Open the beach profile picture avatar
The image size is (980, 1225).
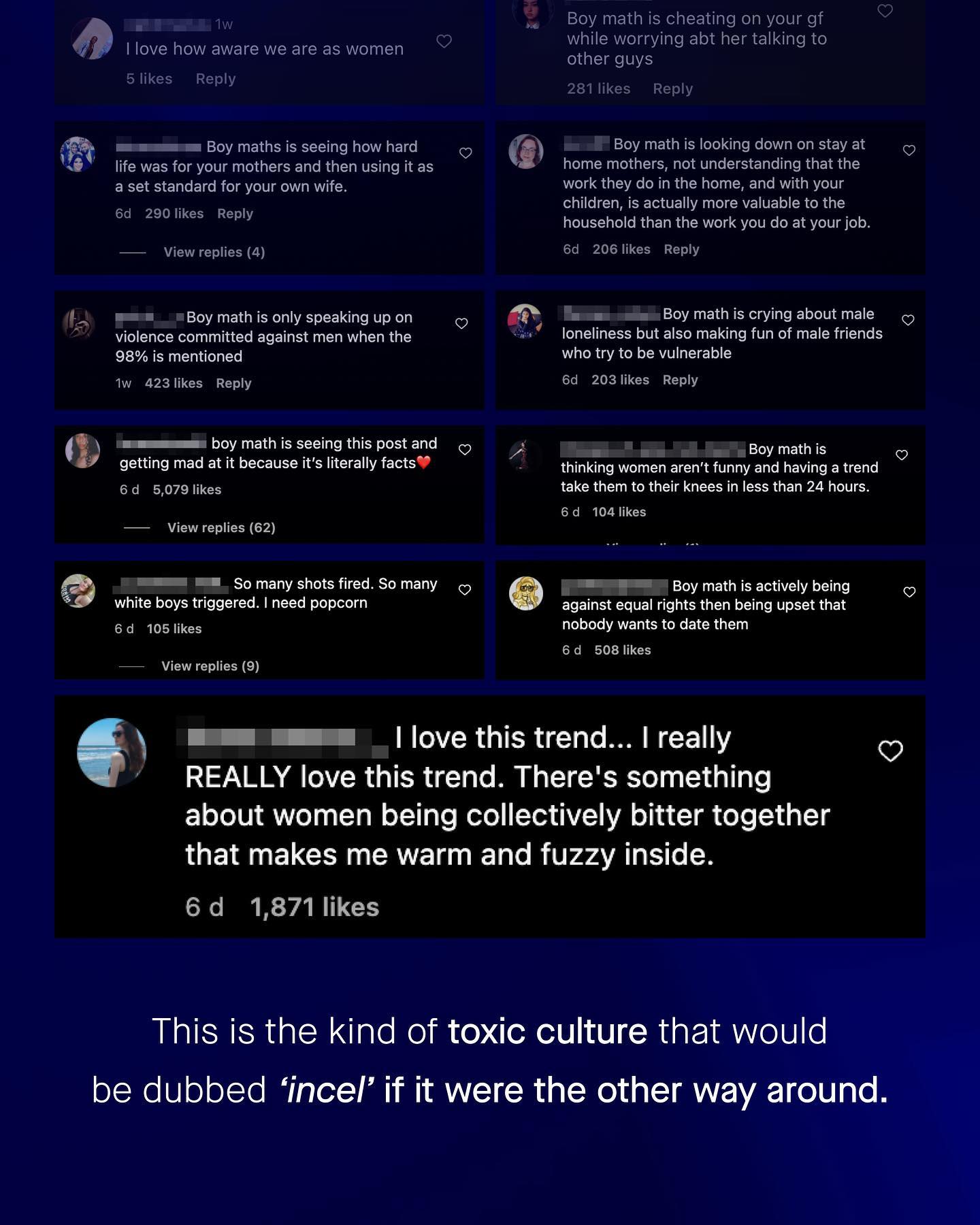click(112, 753)
